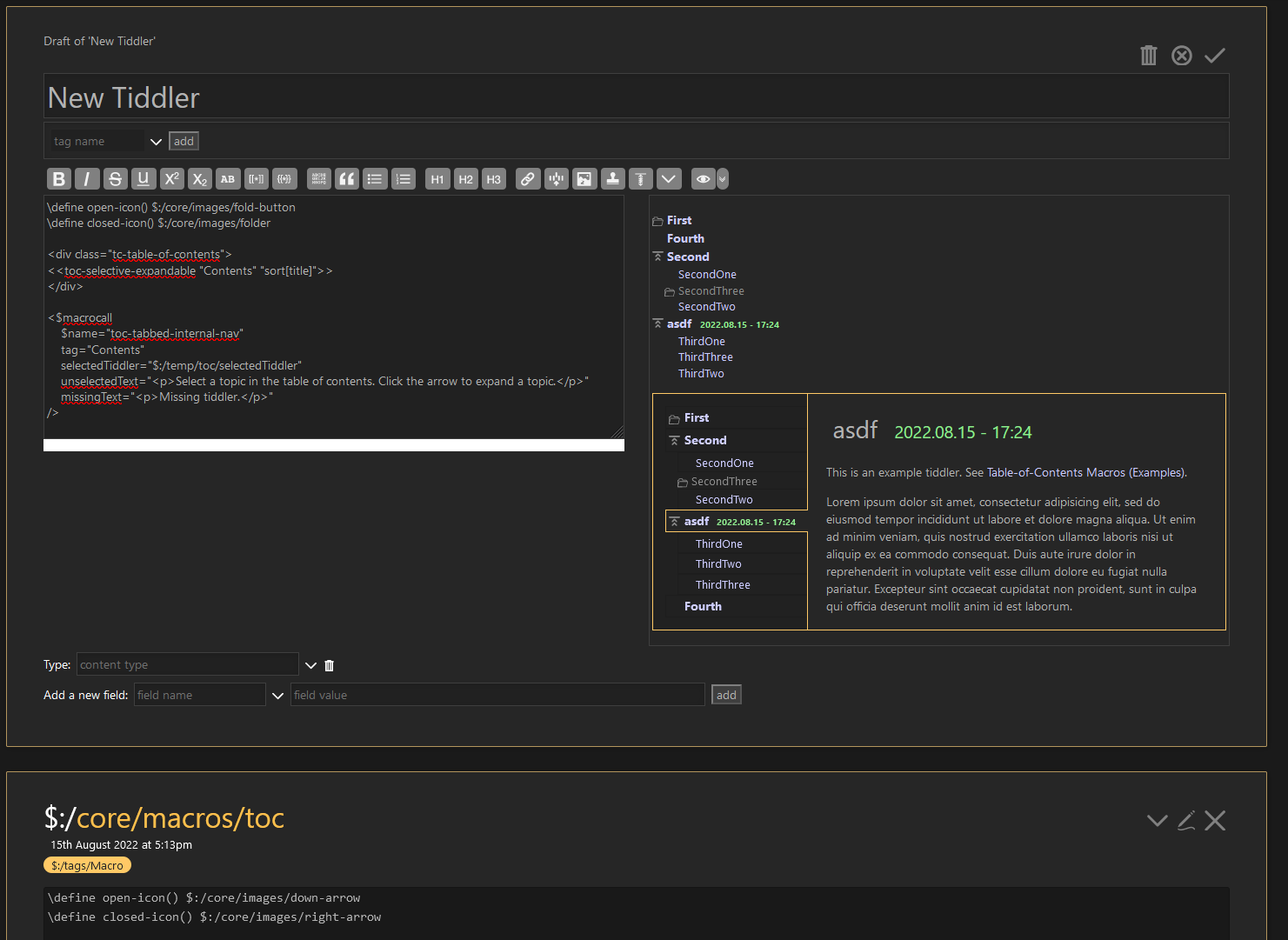
Task: Delete content type with small trash icon
Action: click(330, 665)
